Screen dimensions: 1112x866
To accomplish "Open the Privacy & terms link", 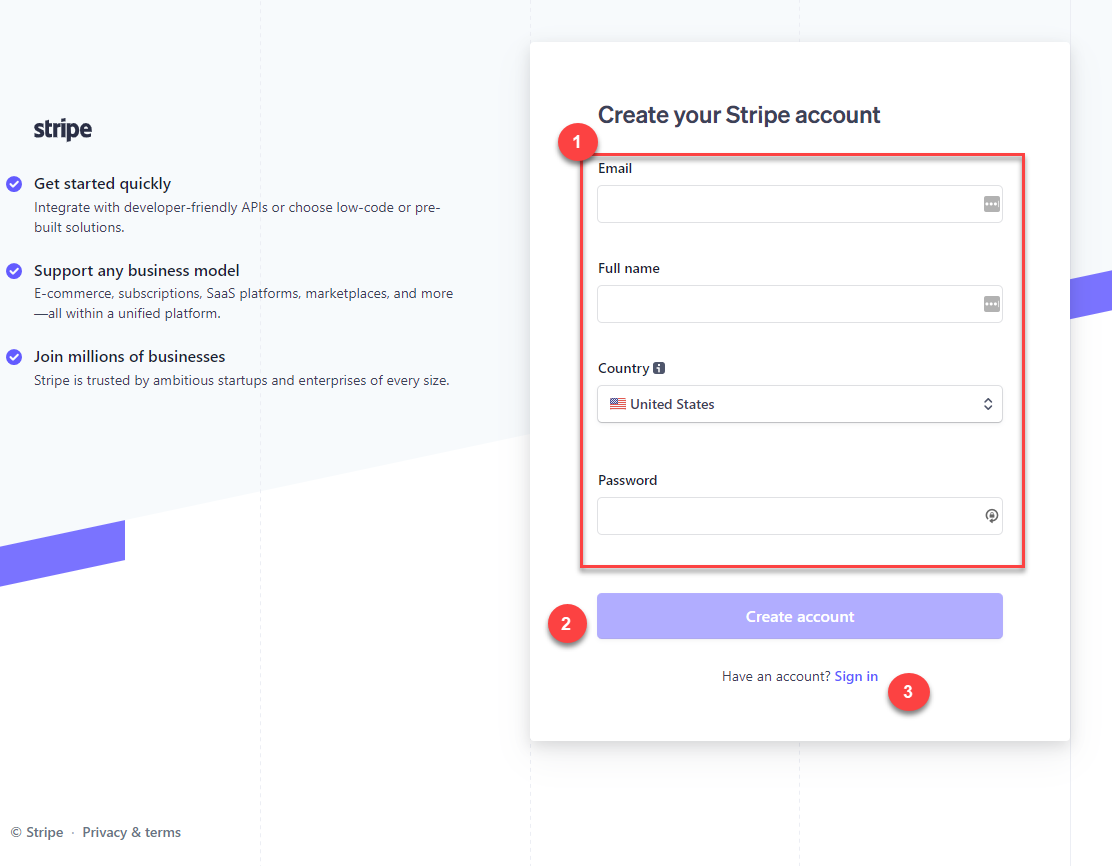I will click(132, 832).
